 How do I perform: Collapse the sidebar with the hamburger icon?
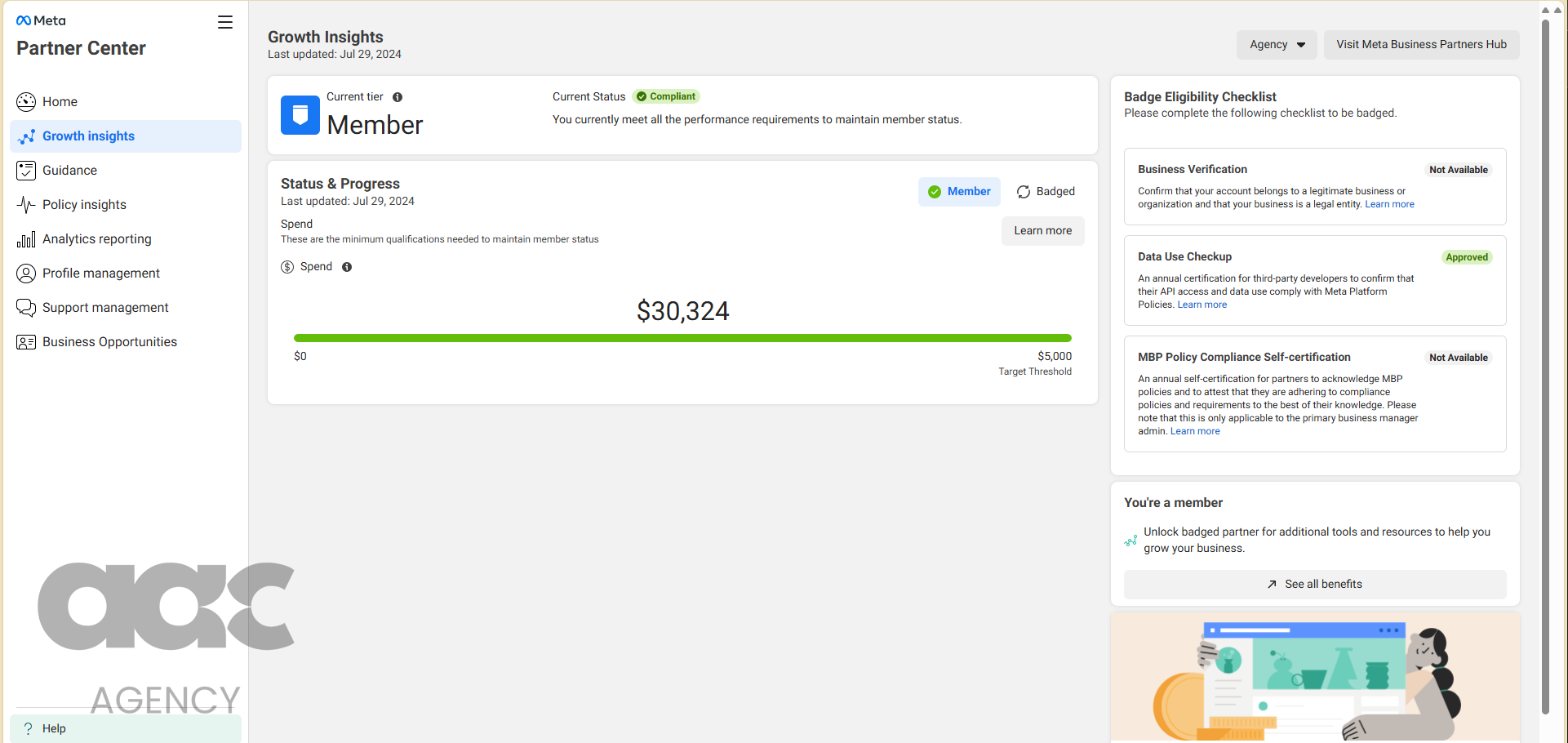(x=225, y=22)
